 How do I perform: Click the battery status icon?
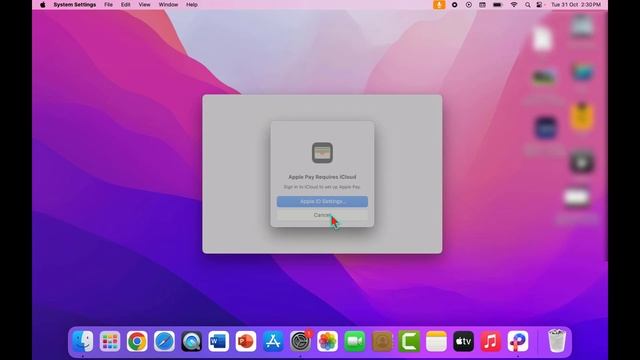(x=497, y=5)
